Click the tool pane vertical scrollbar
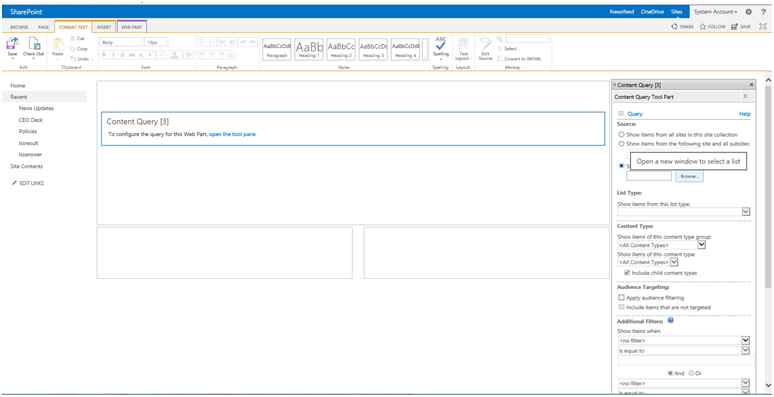The image size is (774, 397). [x=768, y=188]
